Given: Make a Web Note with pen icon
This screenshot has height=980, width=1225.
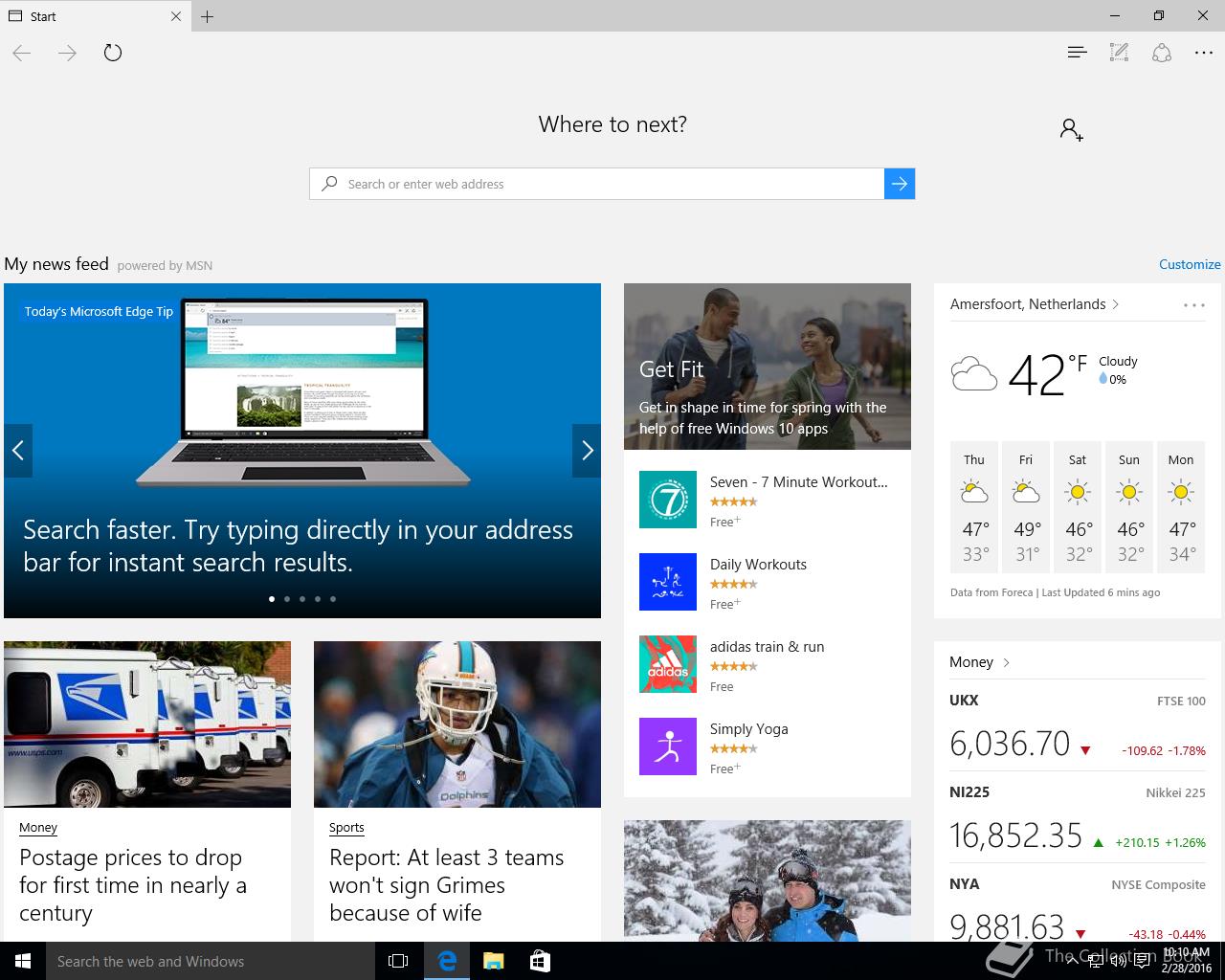Looking at the screenshot, I should 1119,53.
